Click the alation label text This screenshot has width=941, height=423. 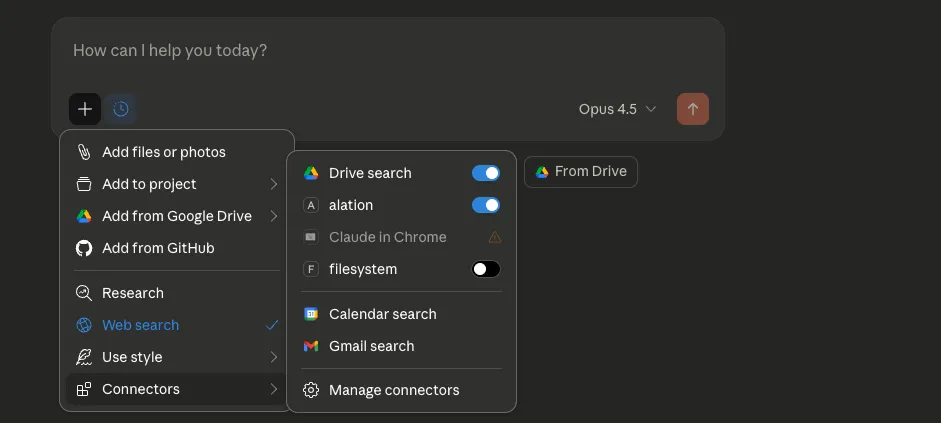[x=351, y=205]
